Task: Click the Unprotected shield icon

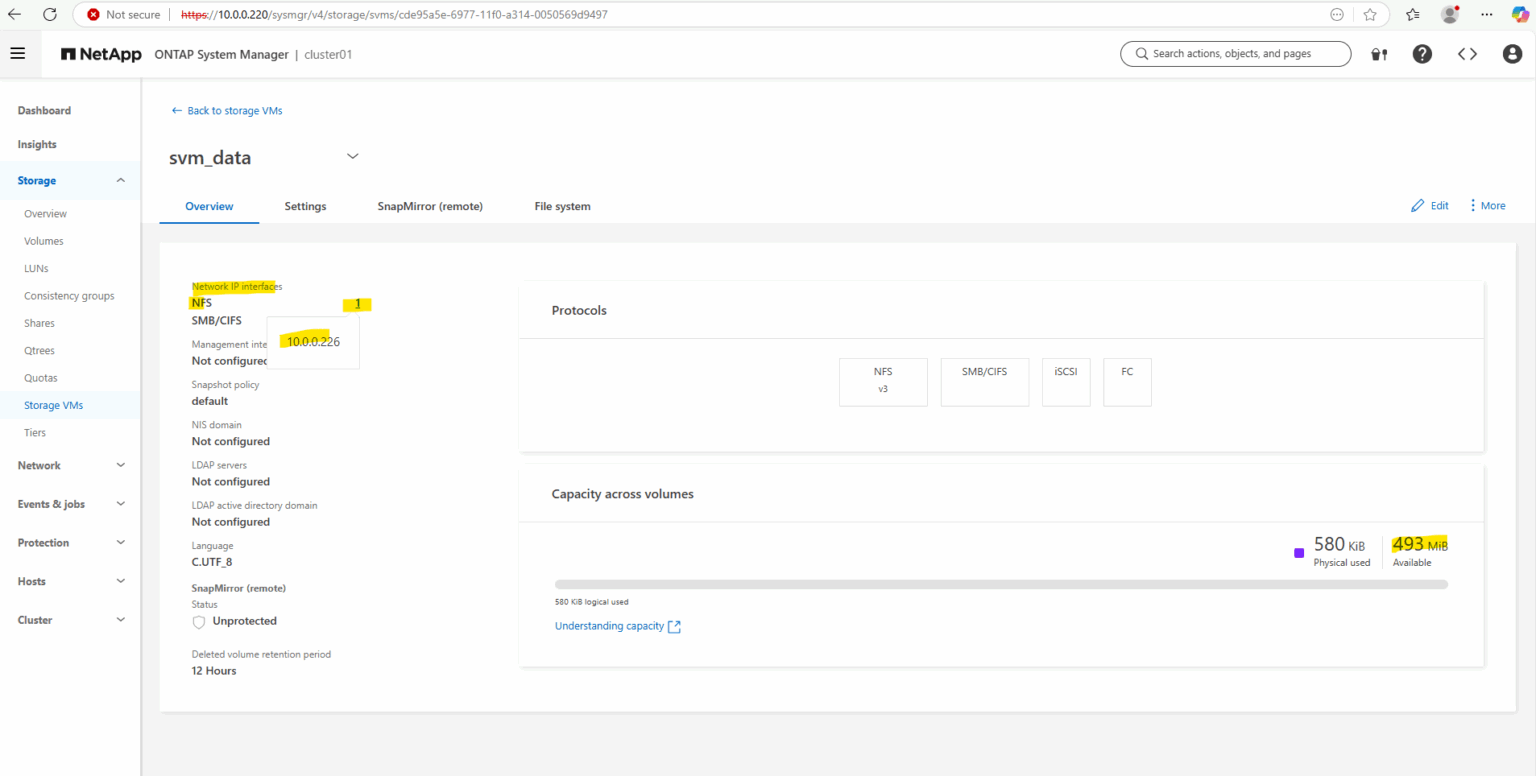Action: pyautogui.click(x=199, y=622)
